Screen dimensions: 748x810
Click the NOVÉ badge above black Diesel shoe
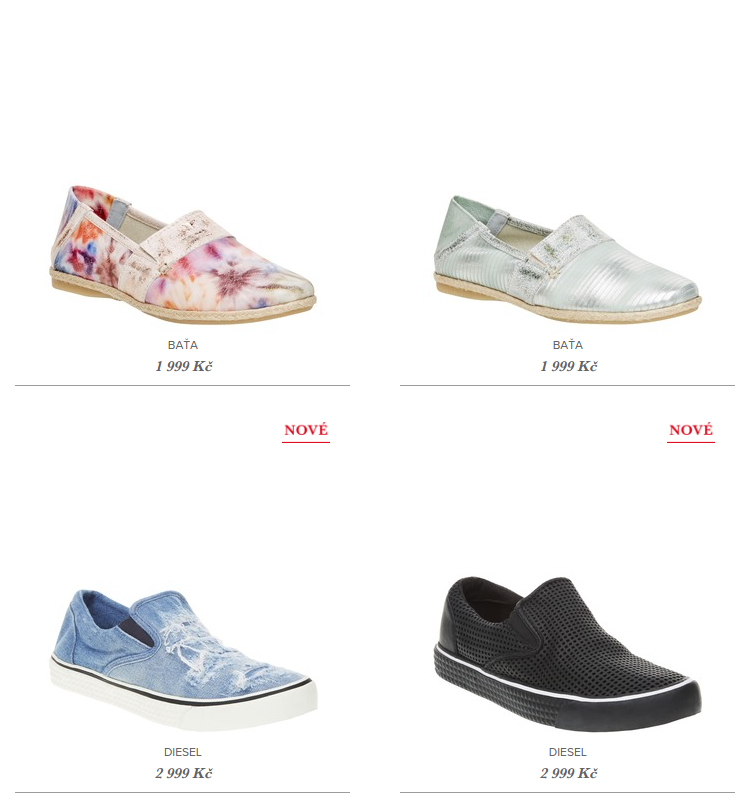click(x=691, y=431)
